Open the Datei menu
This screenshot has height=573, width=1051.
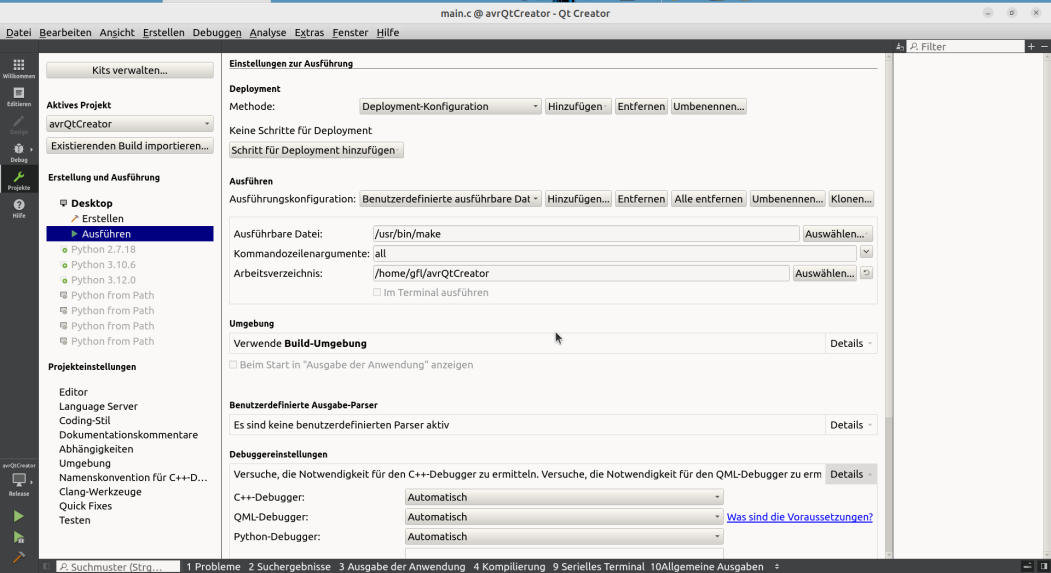pyautogui.click(x=19, y=32)
